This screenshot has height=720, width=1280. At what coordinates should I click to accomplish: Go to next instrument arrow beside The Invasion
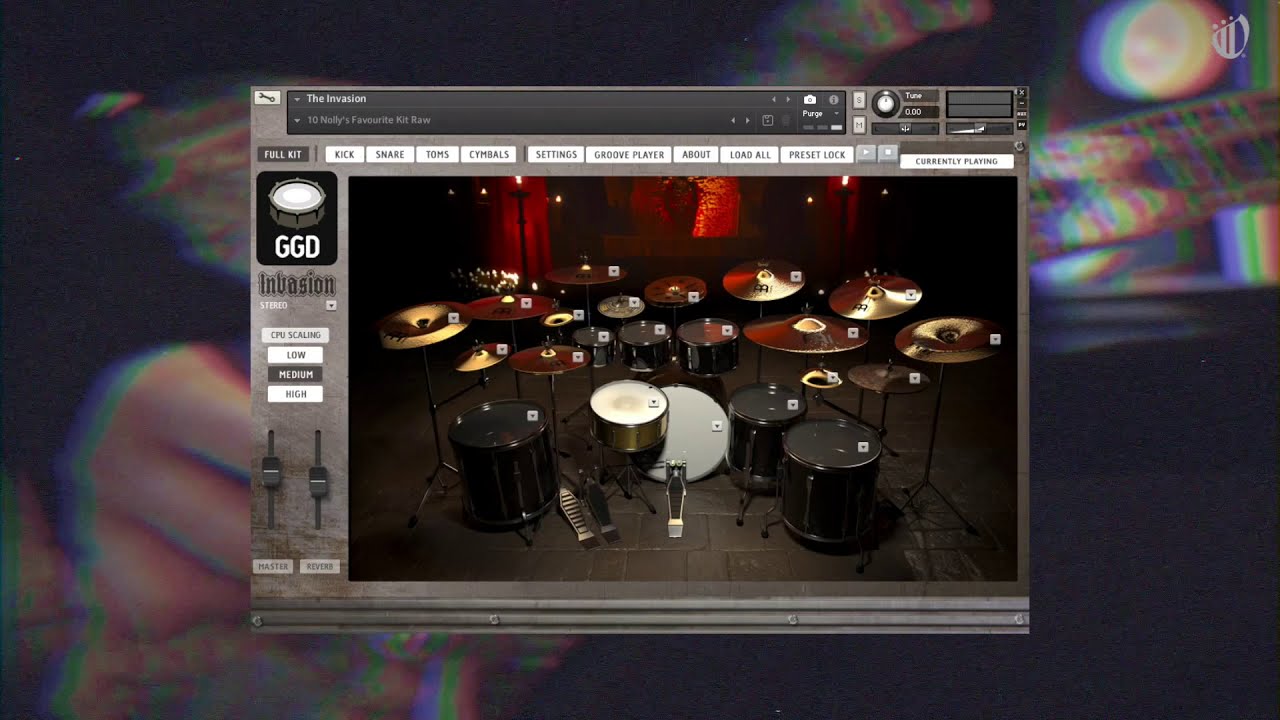pyautogui.click(x=788, y=100)
